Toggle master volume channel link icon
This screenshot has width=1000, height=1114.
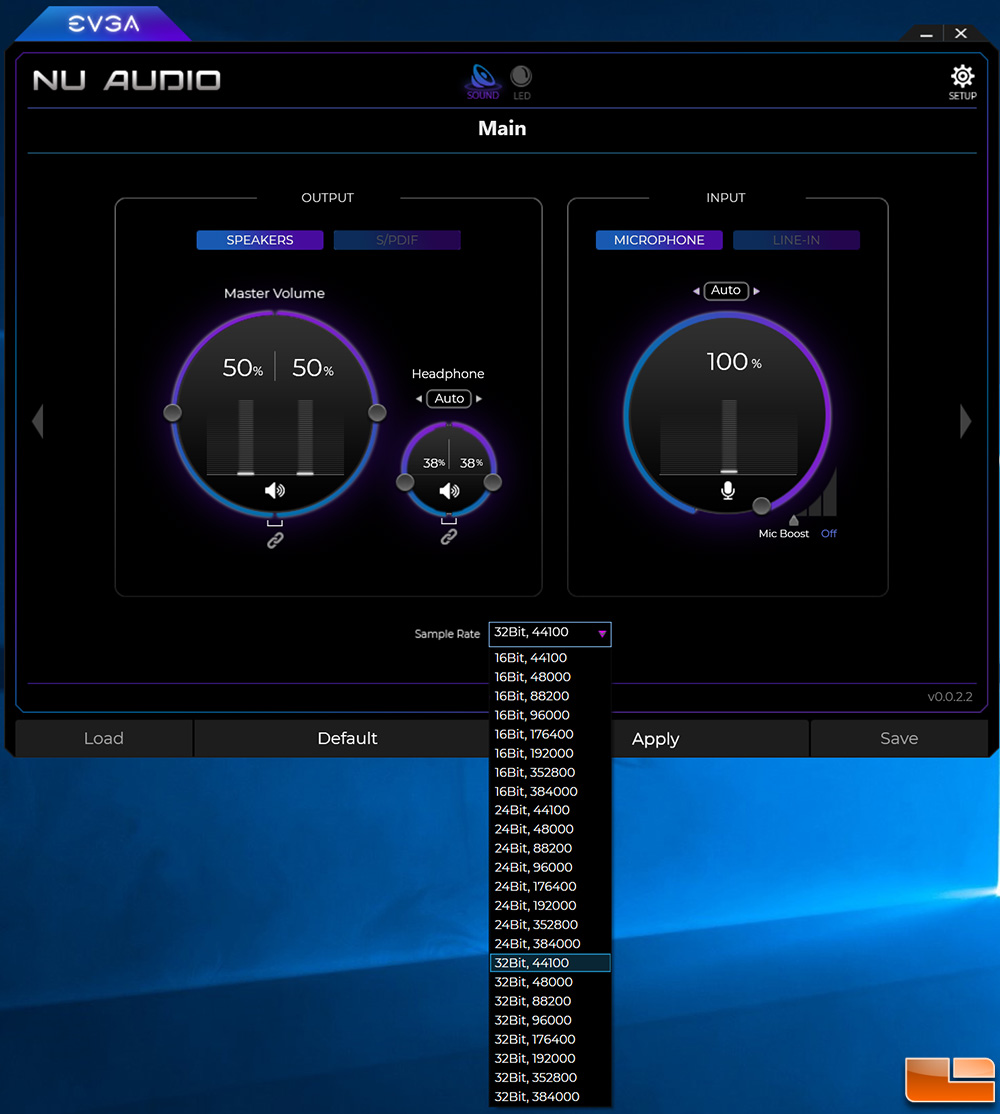point(275,541)
